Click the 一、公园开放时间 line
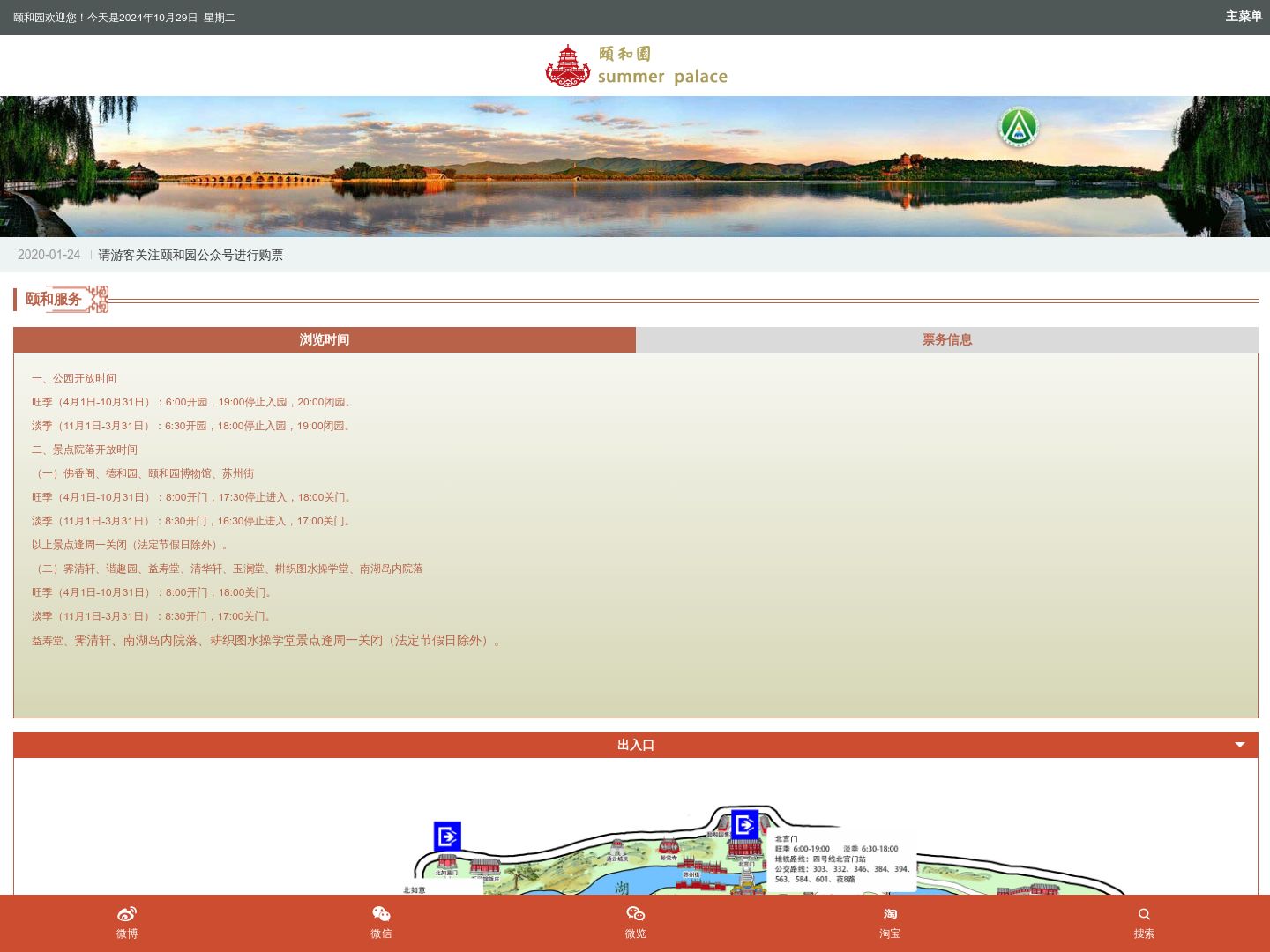 point(74,378)
